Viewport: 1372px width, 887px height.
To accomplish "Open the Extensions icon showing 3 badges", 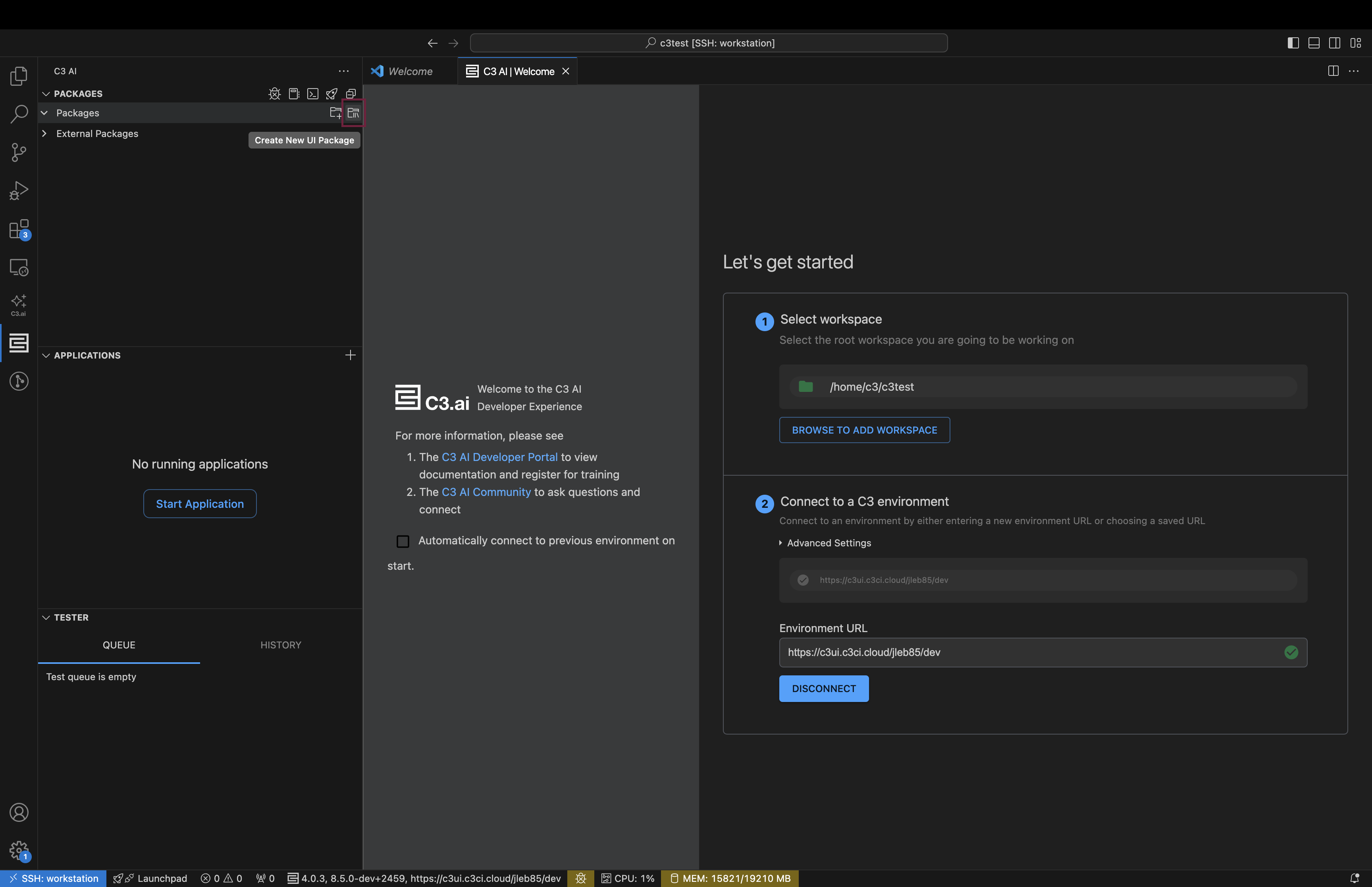I will (19, 229).
